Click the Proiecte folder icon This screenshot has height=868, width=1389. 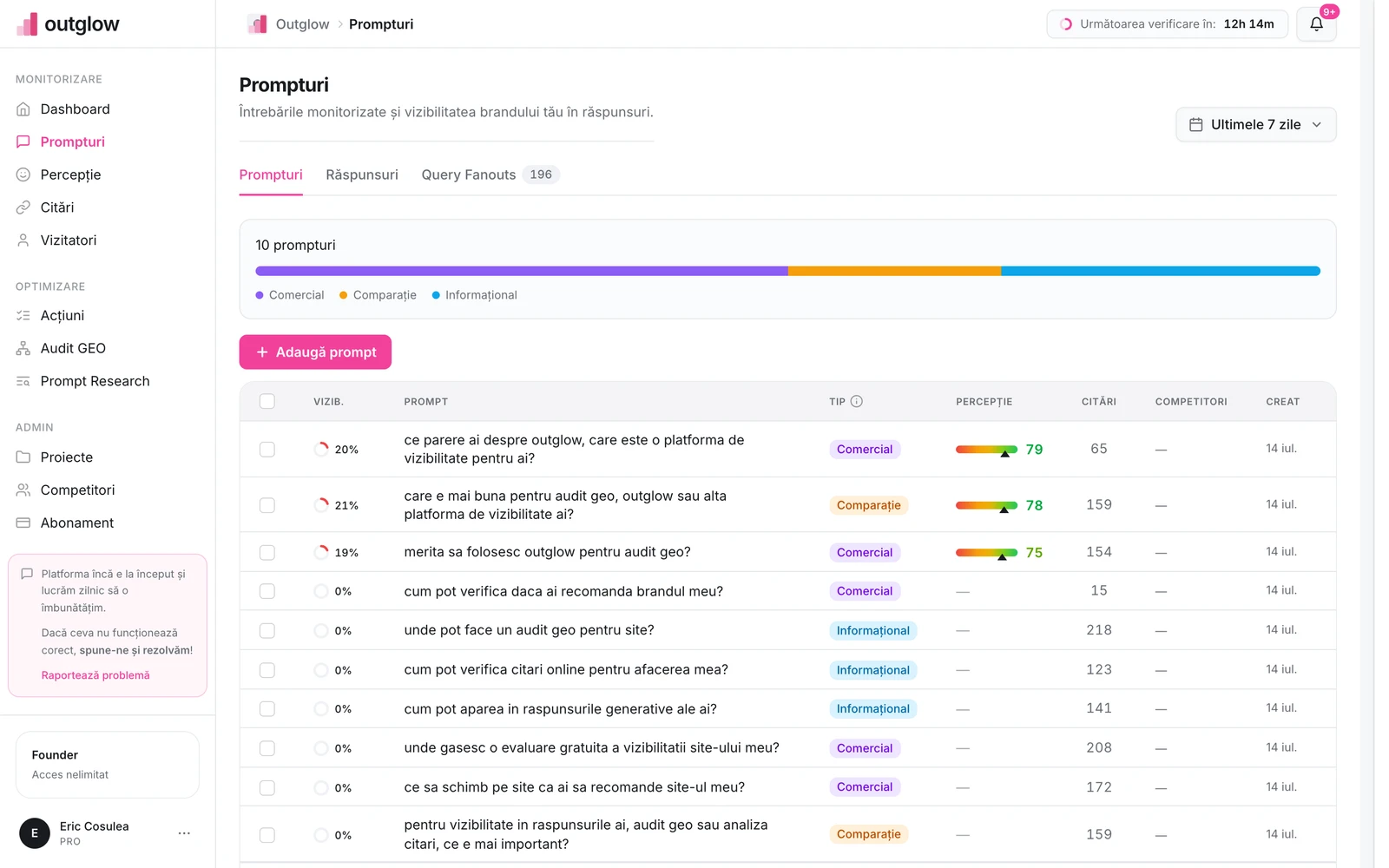[x=23, y=457]
